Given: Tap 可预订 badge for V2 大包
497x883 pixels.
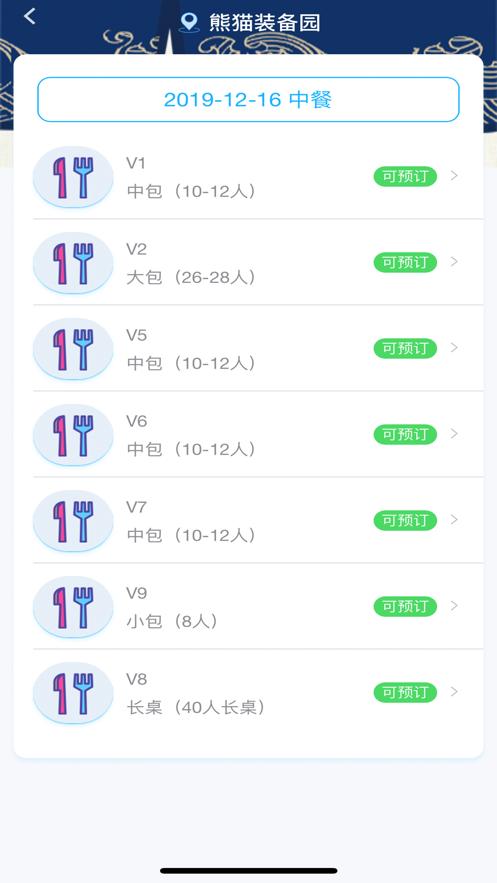Looking at the screenshot, I should (405, 262).
